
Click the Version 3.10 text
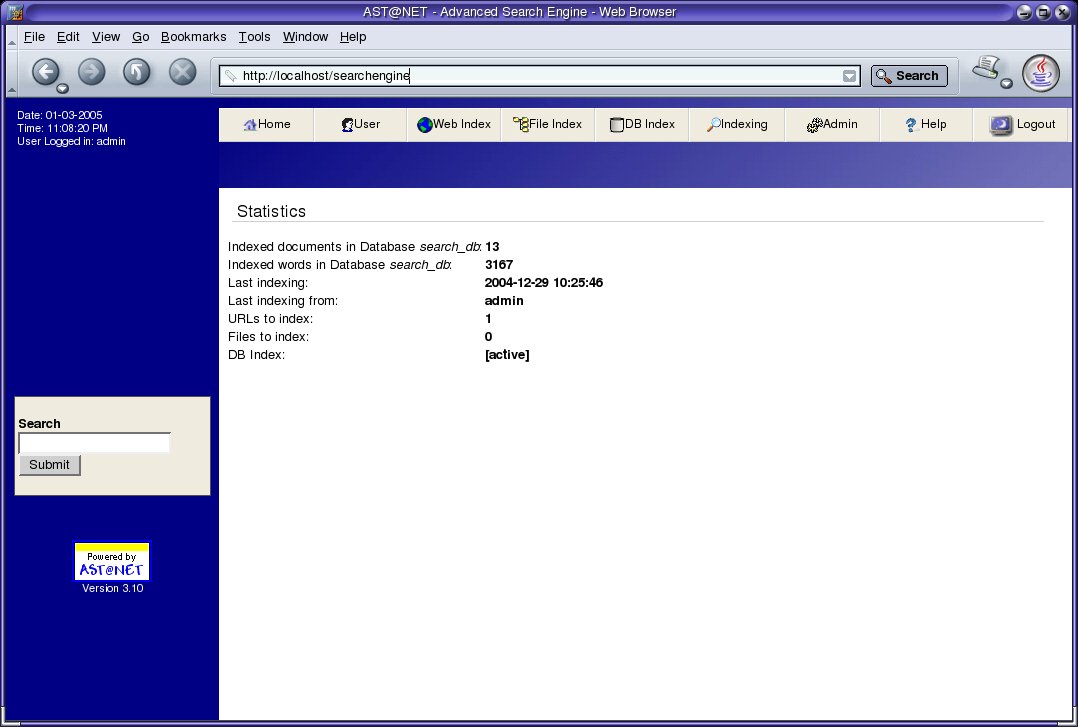[113, 589]
